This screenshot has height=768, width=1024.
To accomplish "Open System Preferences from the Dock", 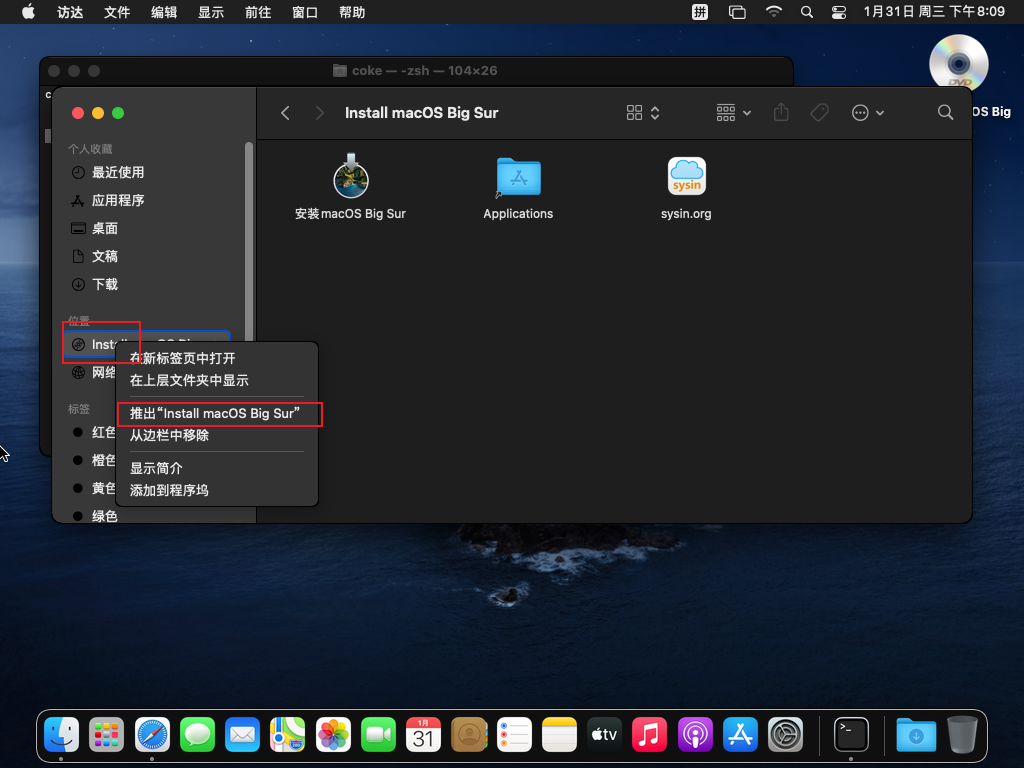I will (785, 734).
